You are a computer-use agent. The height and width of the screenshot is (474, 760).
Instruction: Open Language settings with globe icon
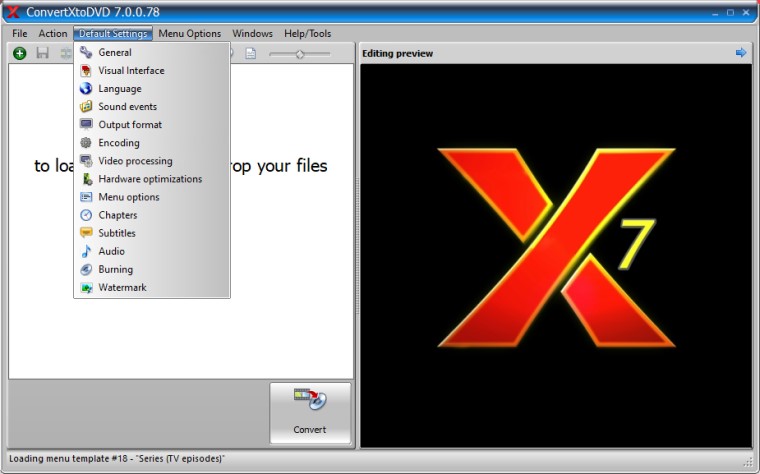[x=152, y=89]
